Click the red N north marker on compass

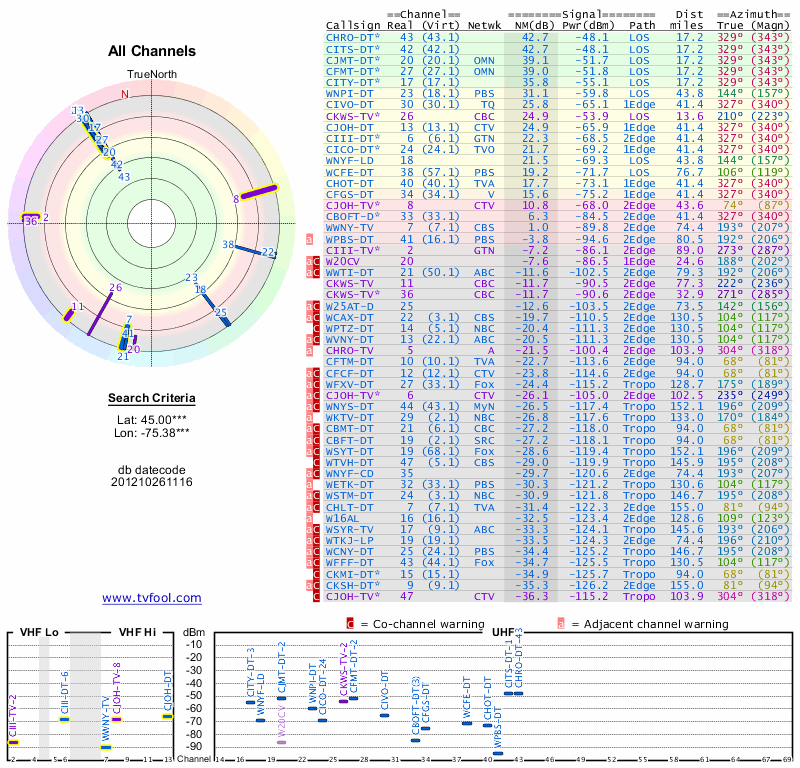(x=125, y=94)
